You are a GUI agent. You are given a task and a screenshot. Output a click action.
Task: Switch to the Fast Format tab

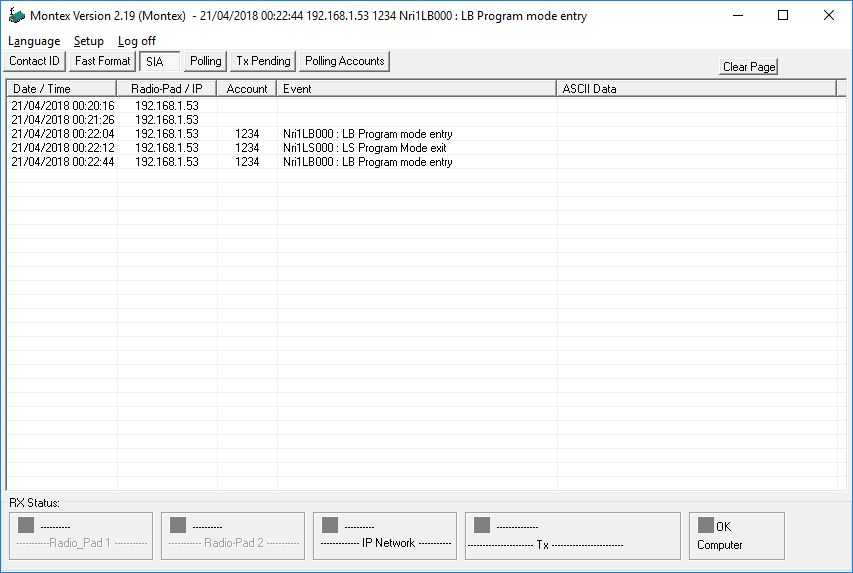point(102,61)
